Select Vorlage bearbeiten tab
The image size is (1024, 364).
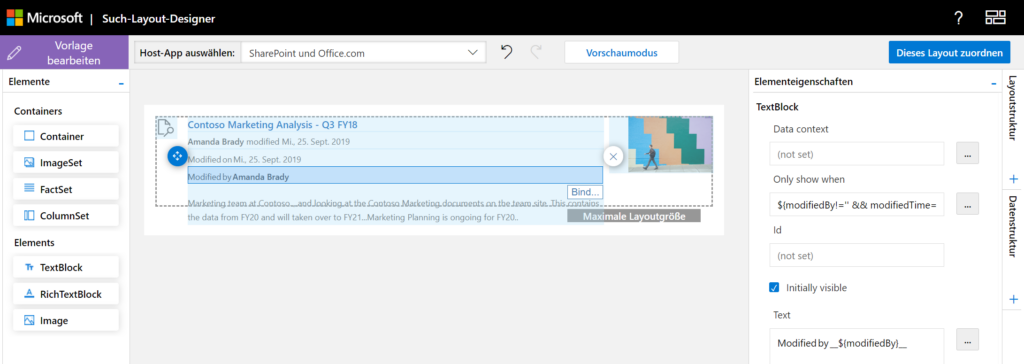click(x=64, y=52)
